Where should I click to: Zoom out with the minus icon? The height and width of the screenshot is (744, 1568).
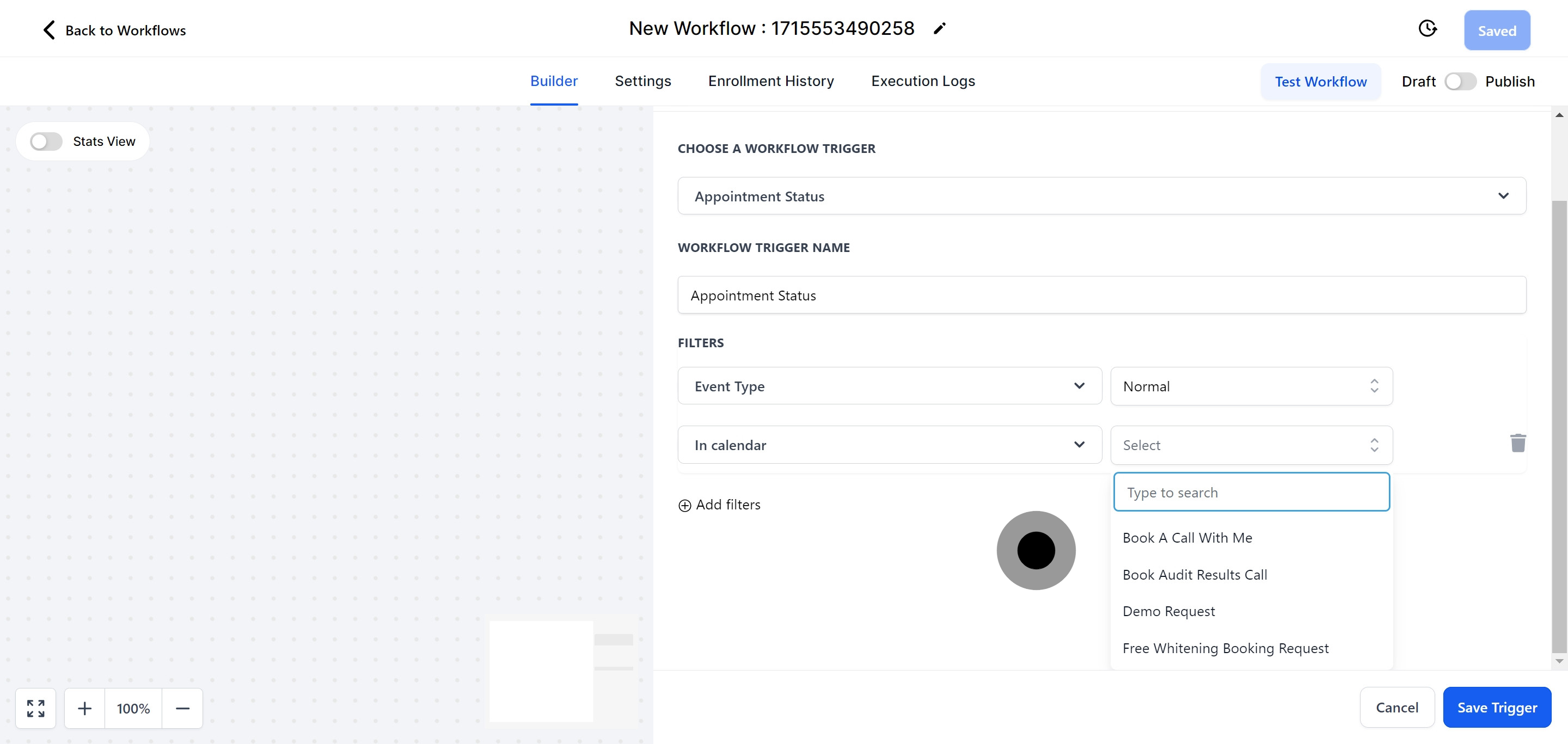coord(182,708)
